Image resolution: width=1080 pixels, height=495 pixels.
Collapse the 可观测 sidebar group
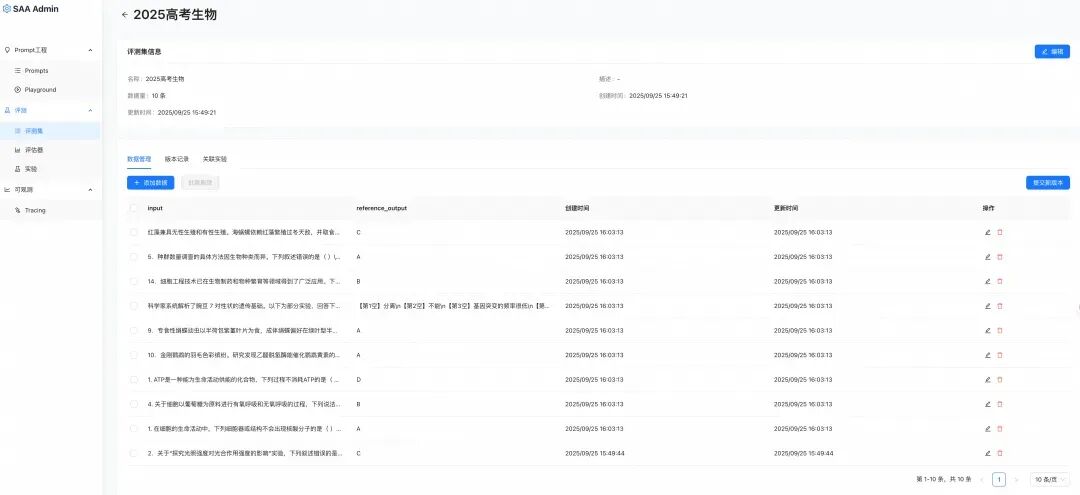click(90, 189)
